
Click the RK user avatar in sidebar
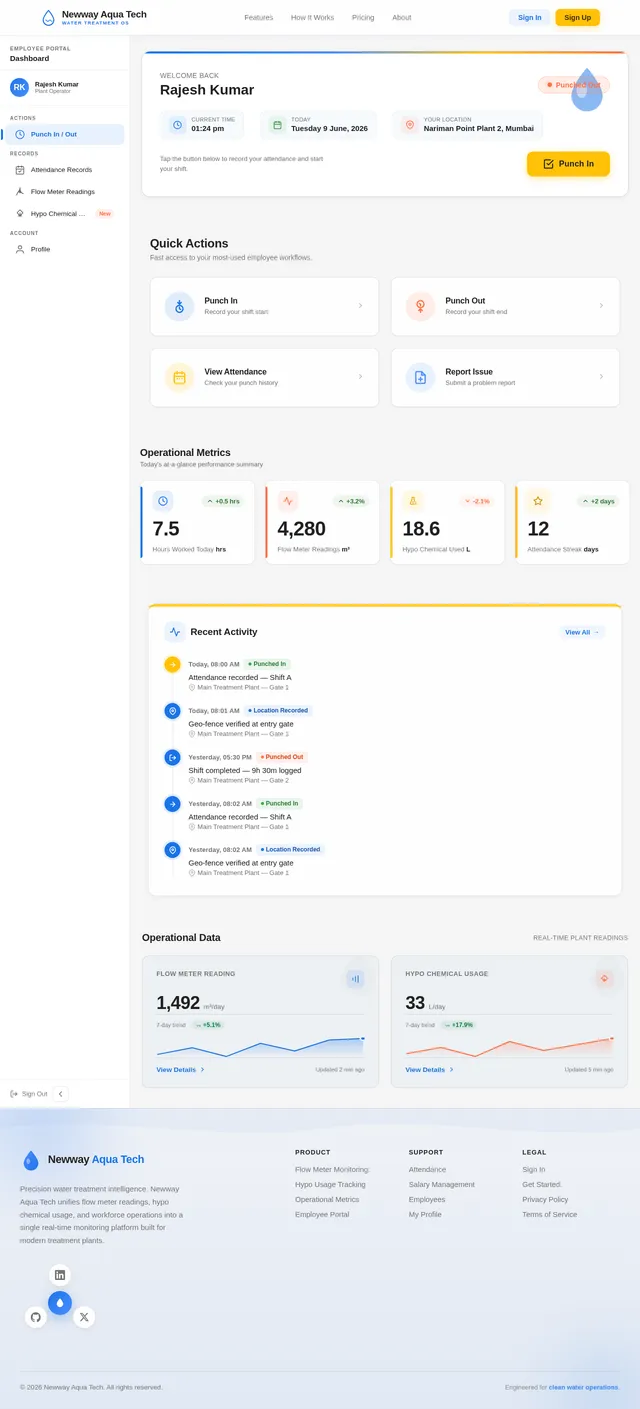tap(19, 87)
